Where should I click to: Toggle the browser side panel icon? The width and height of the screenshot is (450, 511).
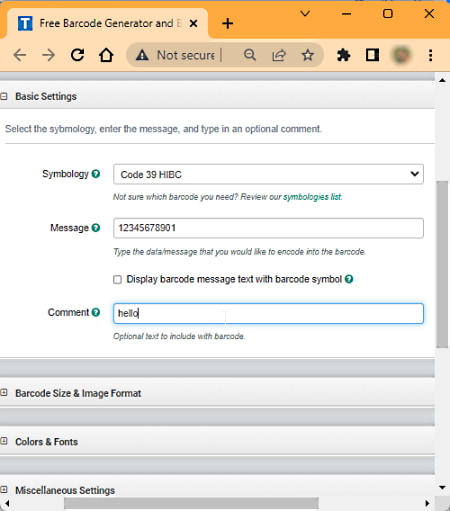tap(372, 55)
